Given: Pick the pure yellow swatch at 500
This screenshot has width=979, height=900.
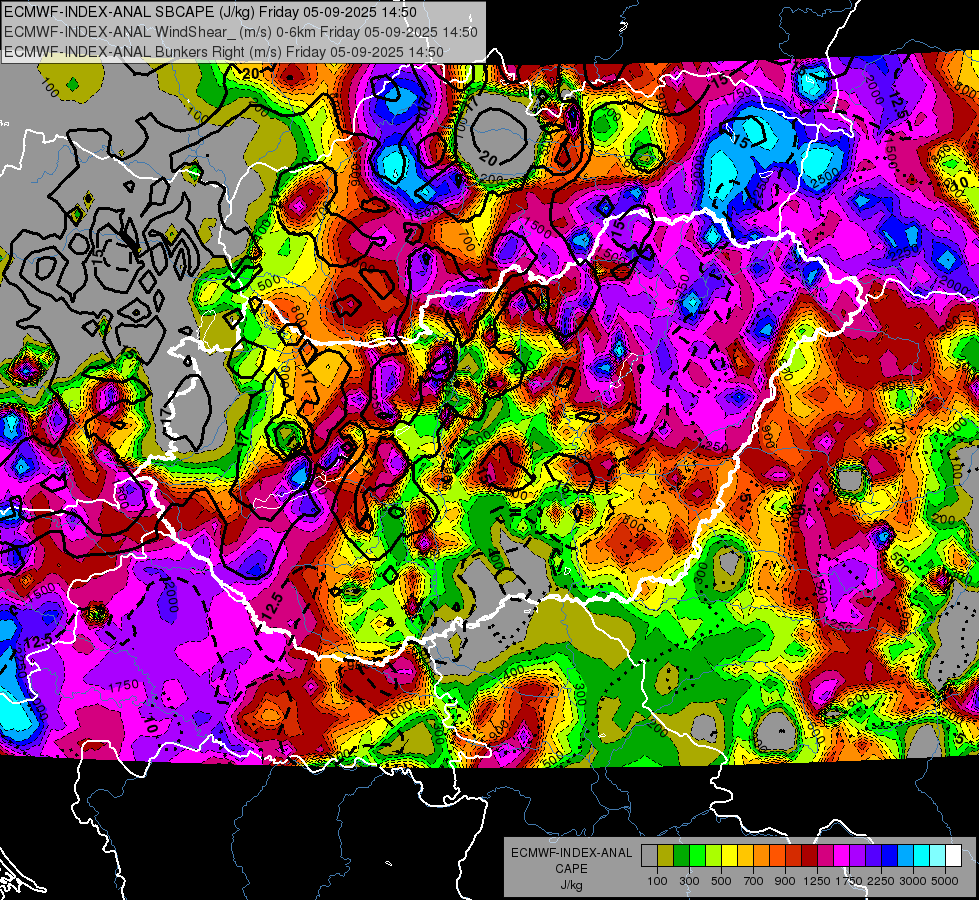Looking at the screenshot, I should 729,855.
